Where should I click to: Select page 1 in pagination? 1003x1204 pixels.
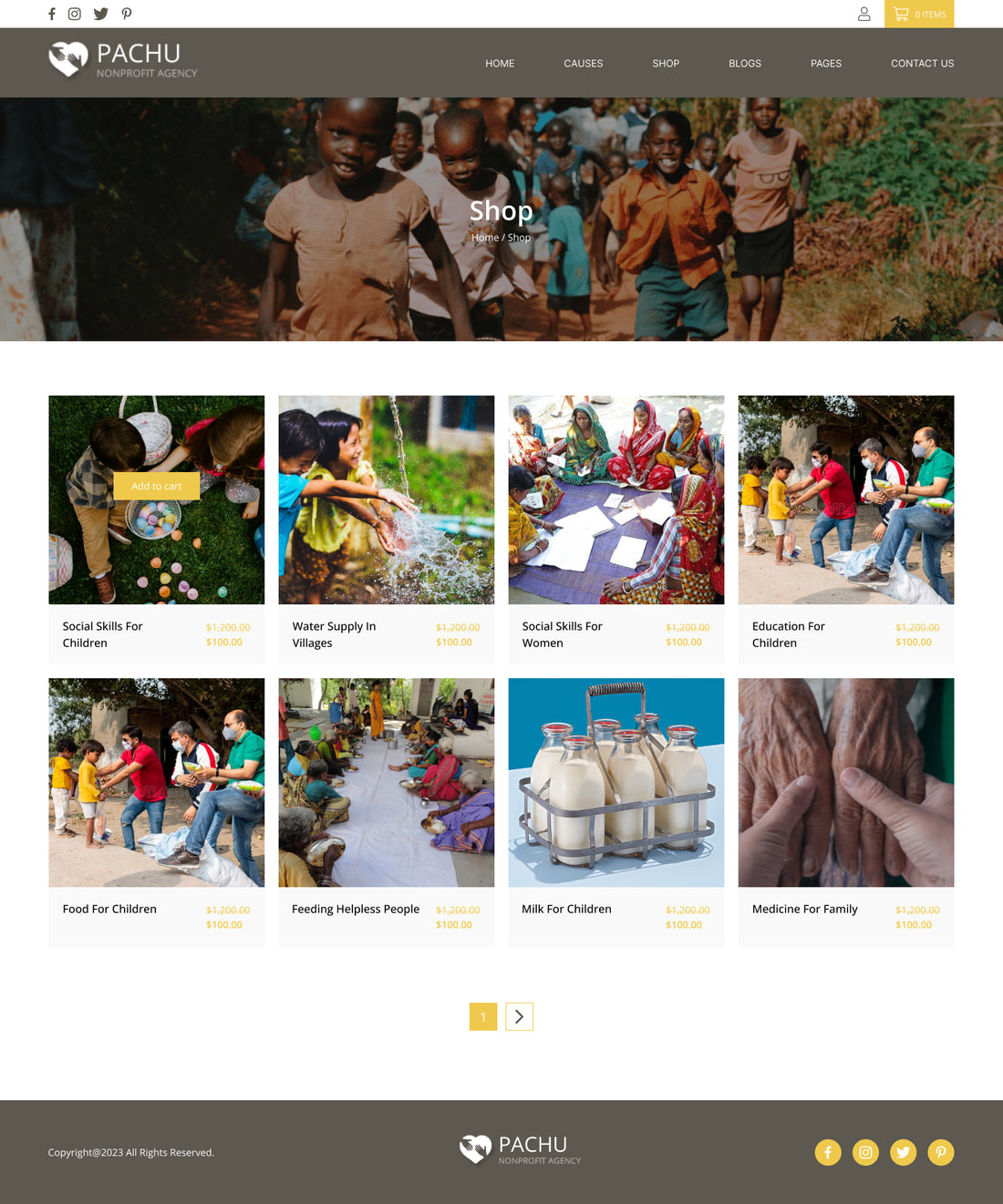[483, 1016]
